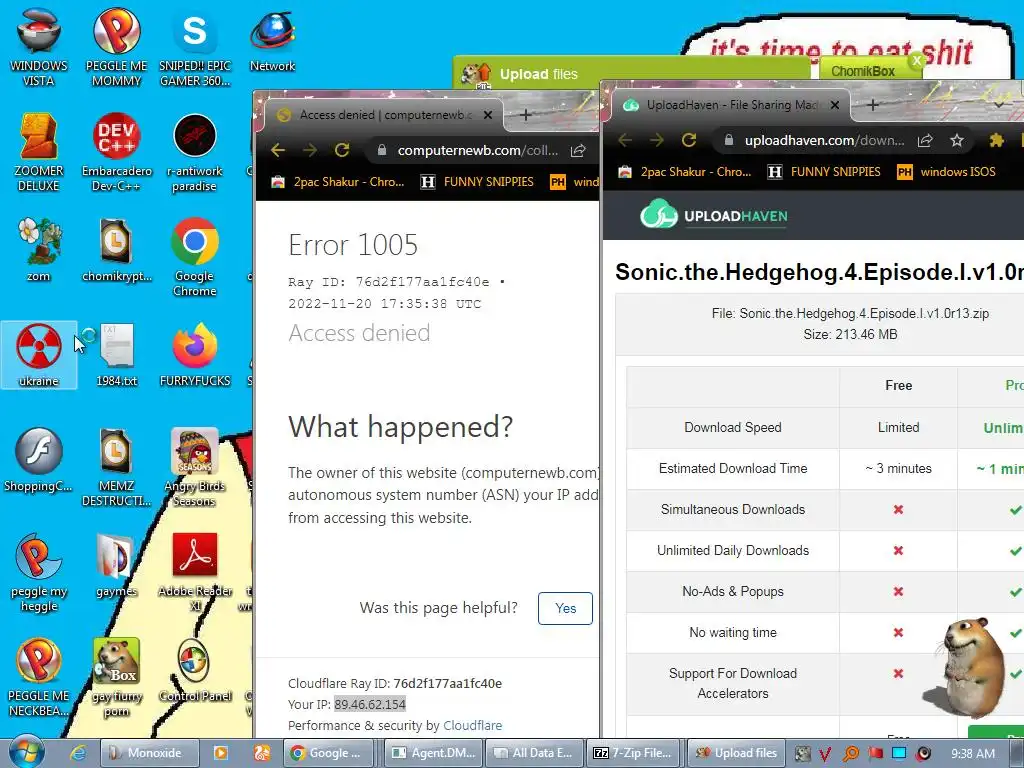This screenshot has height=768, width=1024.
Task: Open the WINDOWS VISTA desktop icon
Action: click(x=39, y=47)
